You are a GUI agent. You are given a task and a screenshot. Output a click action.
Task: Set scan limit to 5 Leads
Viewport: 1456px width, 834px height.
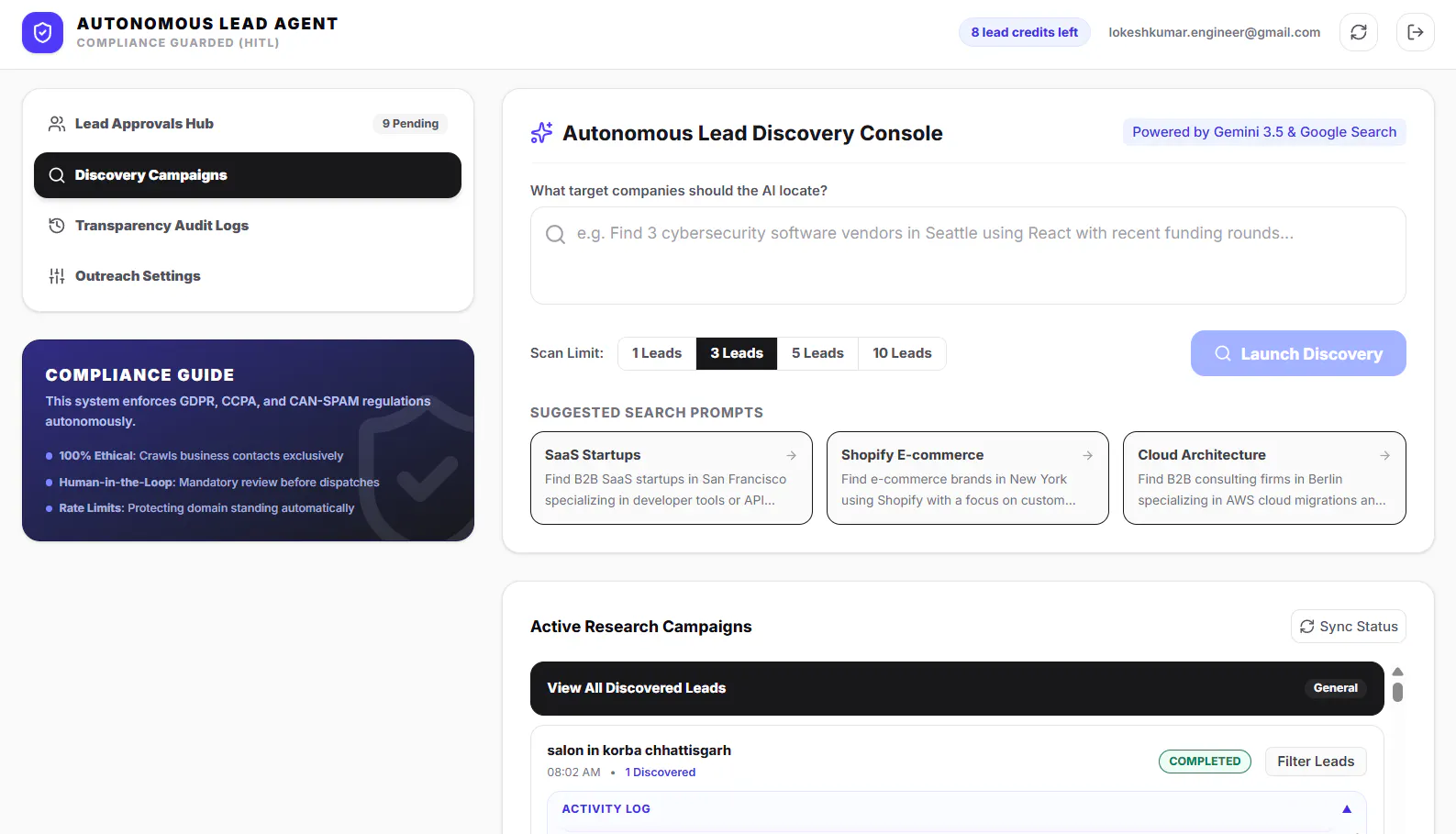point(817,353)
